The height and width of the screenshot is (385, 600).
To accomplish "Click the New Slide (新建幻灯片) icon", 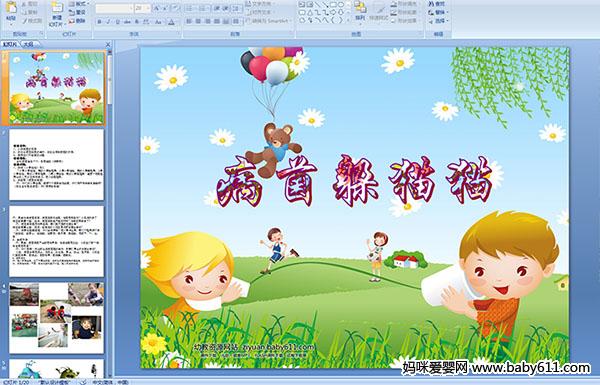I will pyautogui.click(x=57, y=8).
